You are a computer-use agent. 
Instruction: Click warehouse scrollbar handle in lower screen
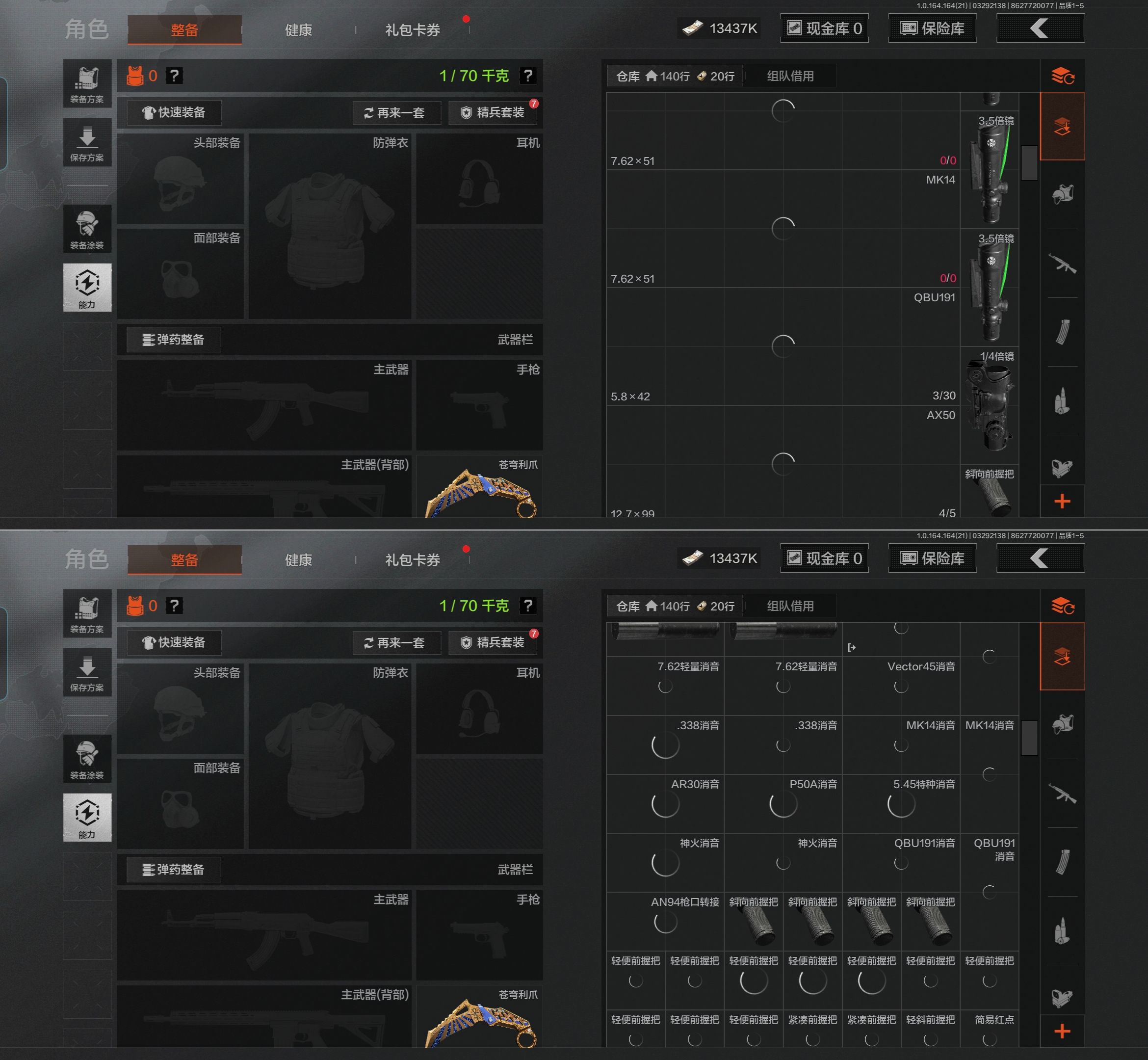coord(1029,738)
